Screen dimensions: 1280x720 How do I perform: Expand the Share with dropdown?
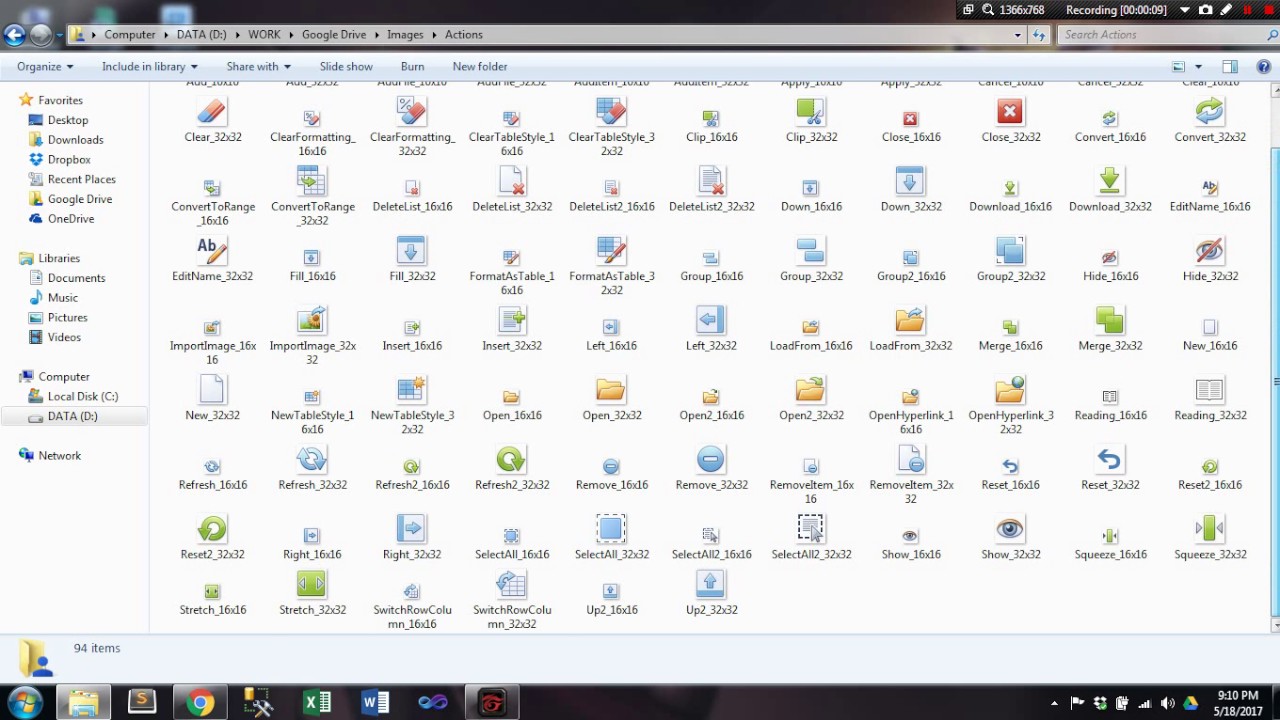[x=258, y=66]
